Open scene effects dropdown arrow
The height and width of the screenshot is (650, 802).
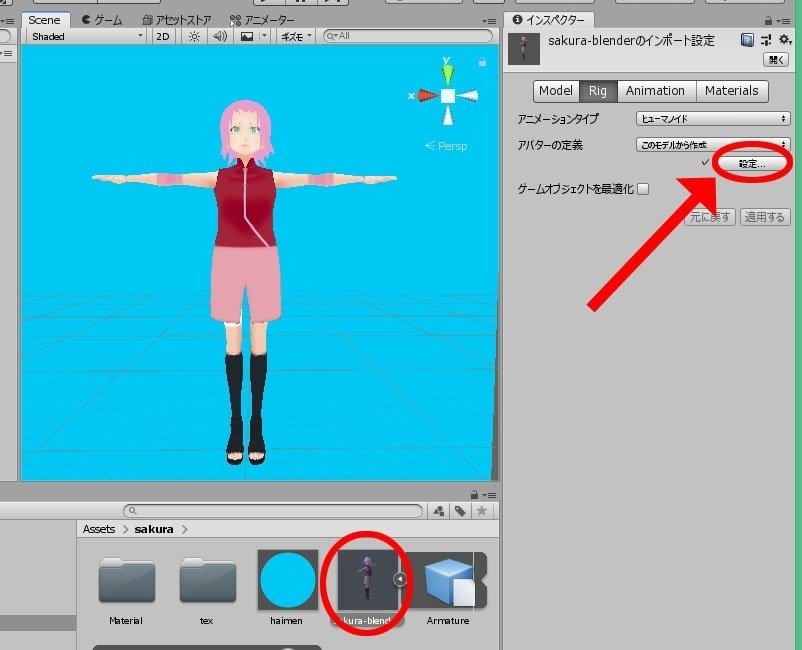point(264,36)
